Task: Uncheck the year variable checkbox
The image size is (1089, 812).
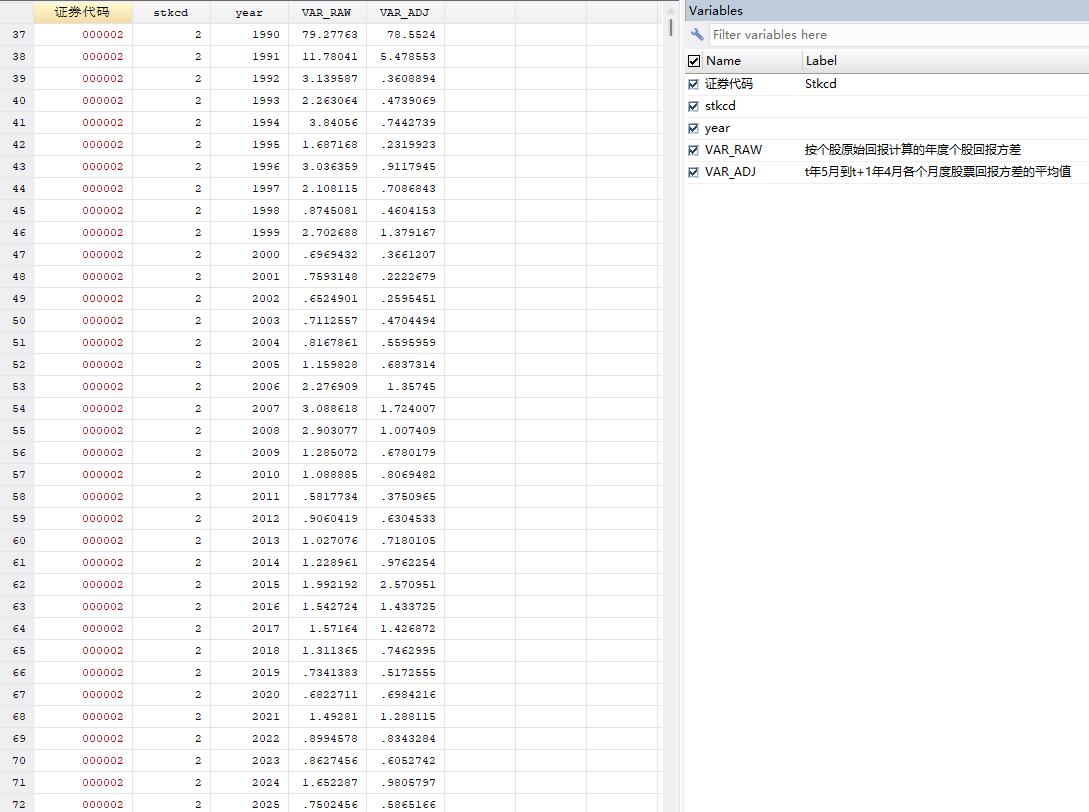Action: click(693, 129)
